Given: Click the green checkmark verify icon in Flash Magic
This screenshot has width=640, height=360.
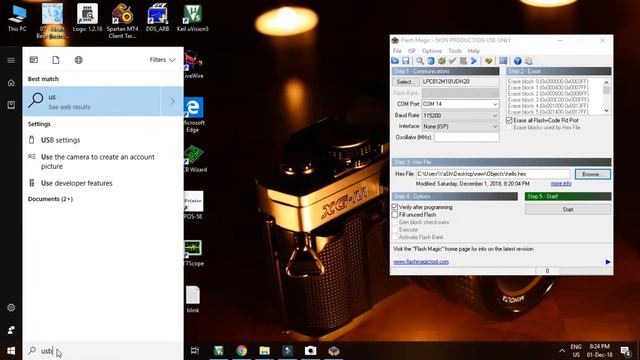Looking at the screenshot, I should [x=452, y=61].
